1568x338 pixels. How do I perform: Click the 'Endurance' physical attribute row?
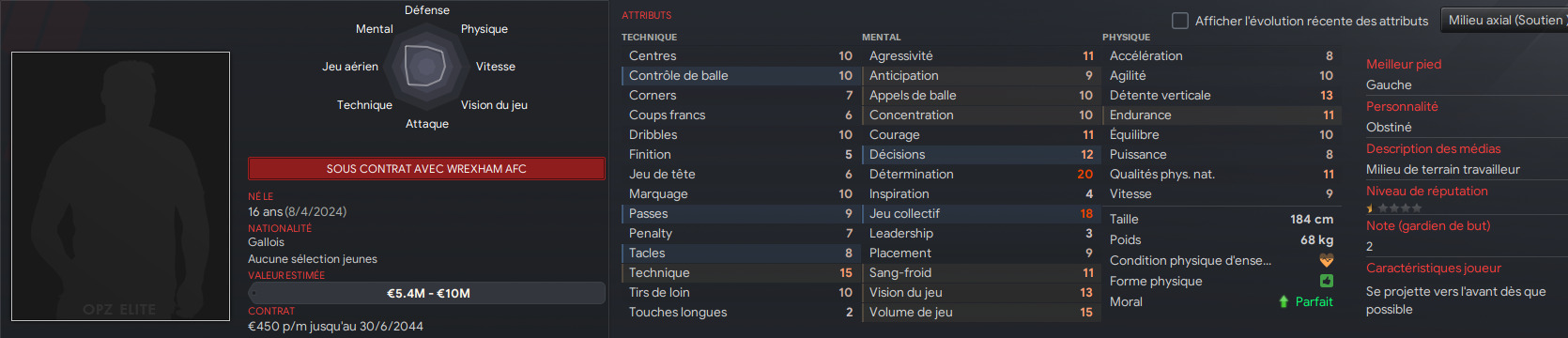pos(1221,115)
